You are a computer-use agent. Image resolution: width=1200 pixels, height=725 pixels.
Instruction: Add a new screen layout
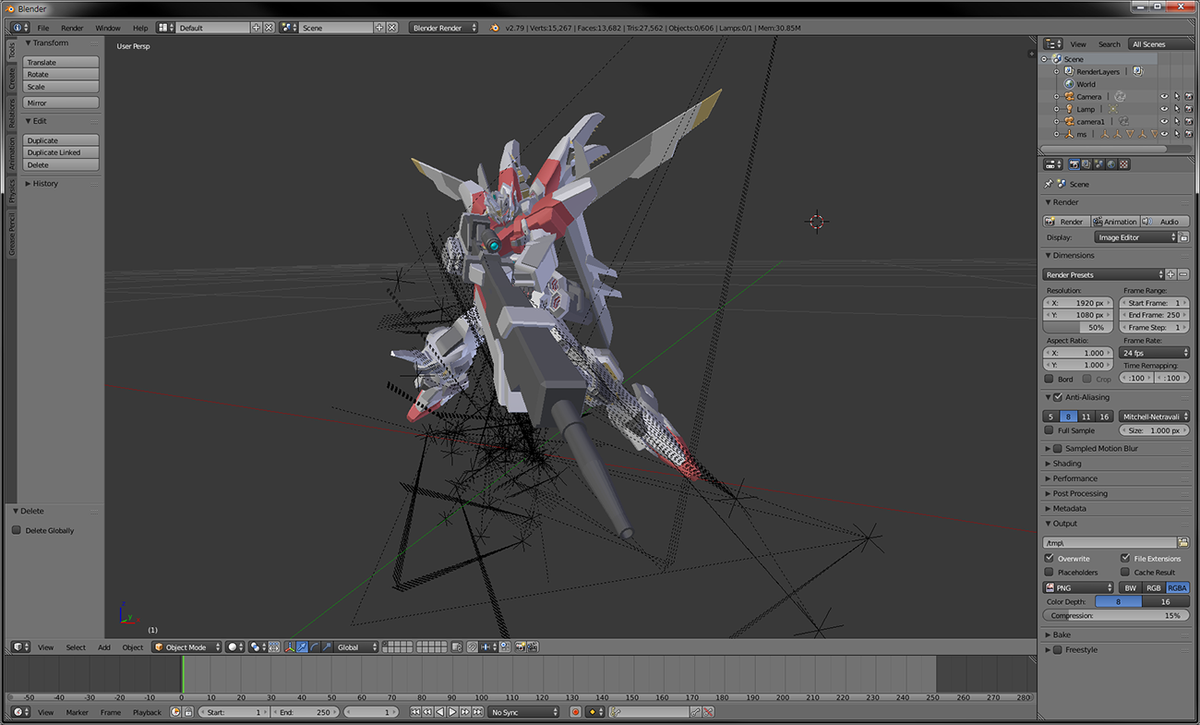click(257, 27)
